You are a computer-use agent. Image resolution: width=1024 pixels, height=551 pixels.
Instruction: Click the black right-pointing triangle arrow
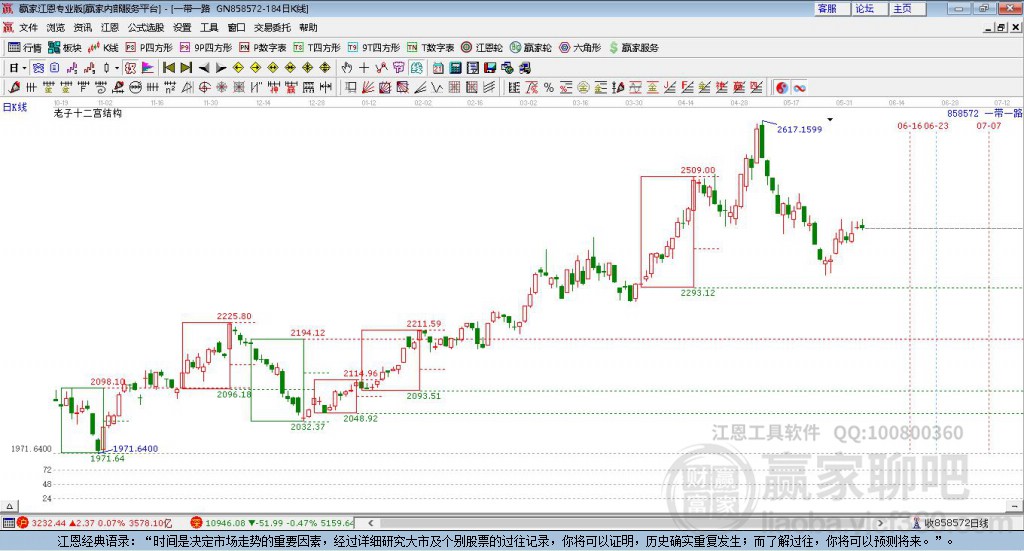pos(221,68)
